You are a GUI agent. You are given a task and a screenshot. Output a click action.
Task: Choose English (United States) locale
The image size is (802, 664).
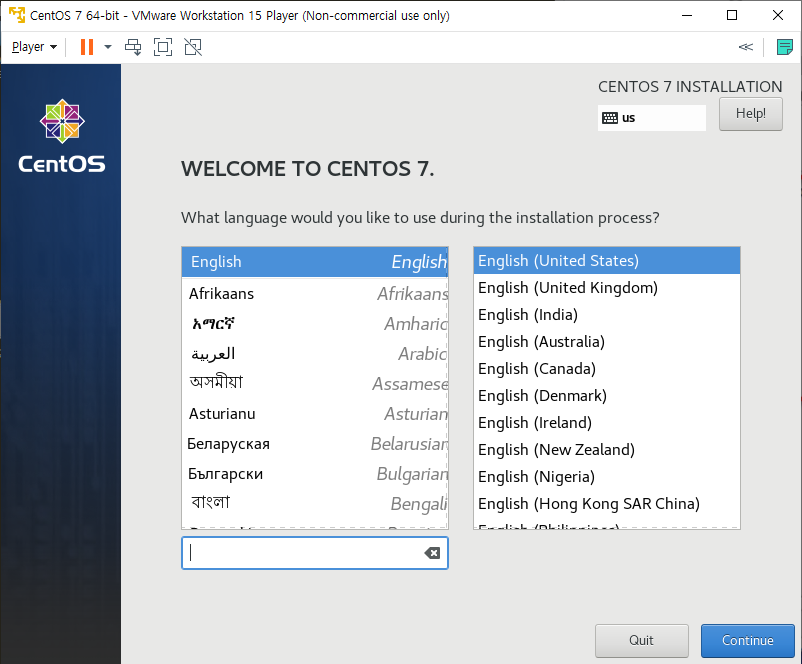[x=607, y=261]
